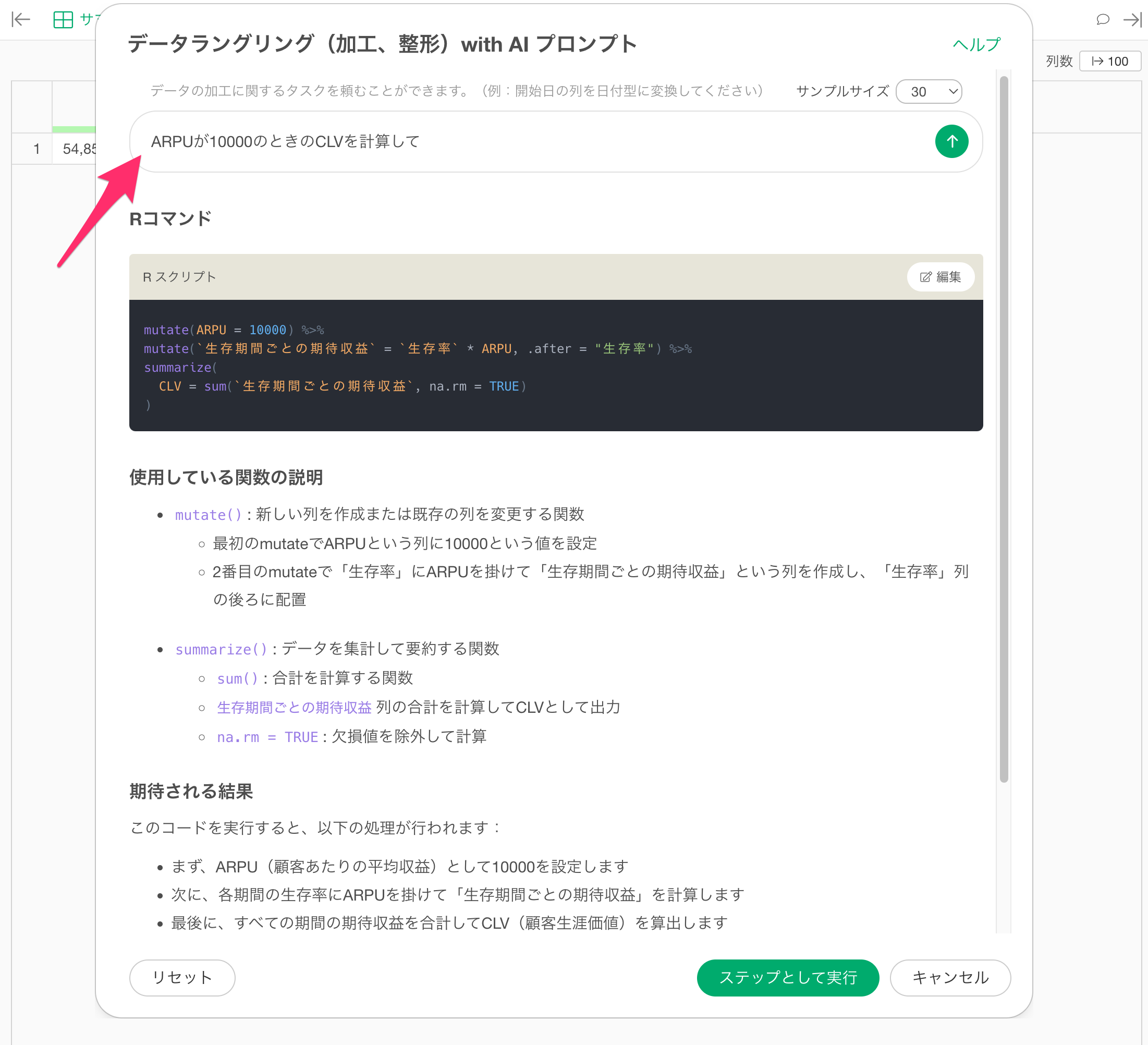Image resolution: width=1148 pixels, height=1045 pixels.
Task: Select row number 1 in the table
Action: click(36, 149)
